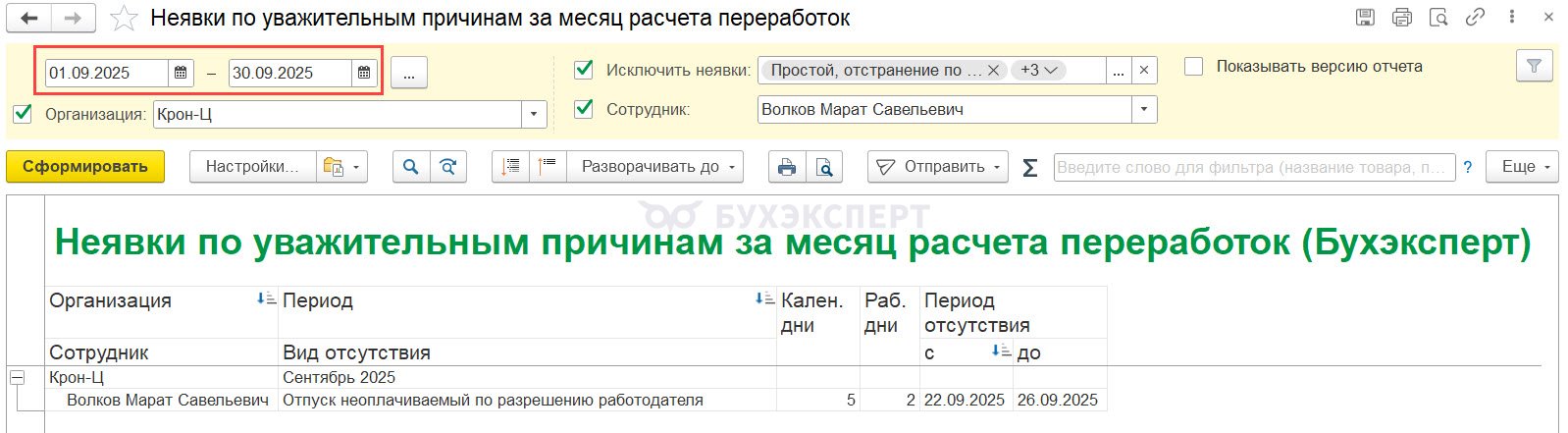
Task: Open the Разворачивать до dropdown
Action: 655,167
